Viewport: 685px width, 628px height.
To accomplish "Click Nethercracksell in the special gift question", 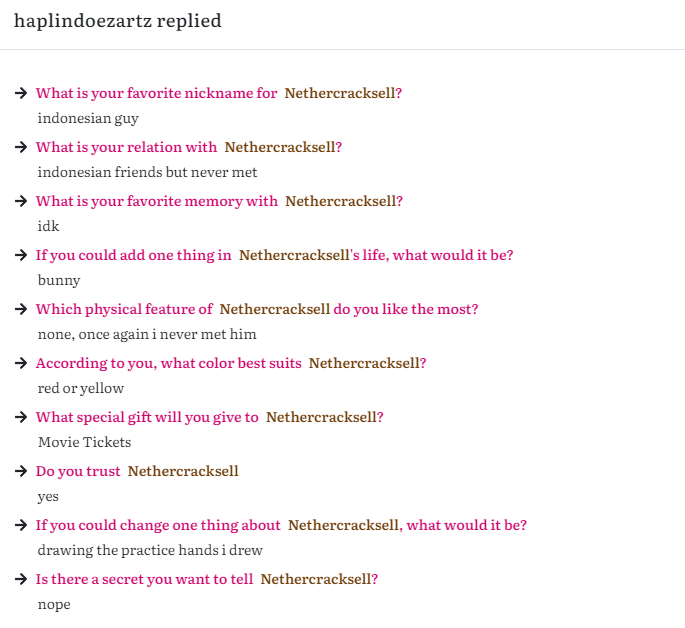I will 323,417.
